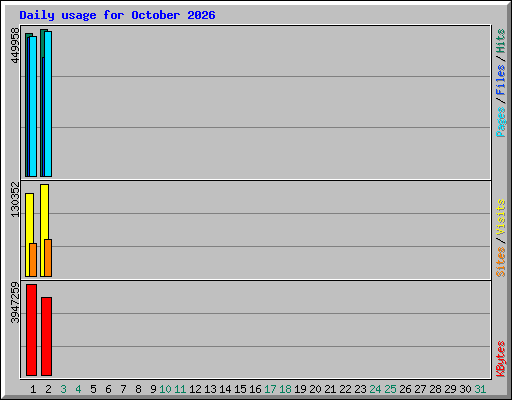Screen dimensions: 512x400
Task: Click the 130352 axis value
Action: coord(15,199)
